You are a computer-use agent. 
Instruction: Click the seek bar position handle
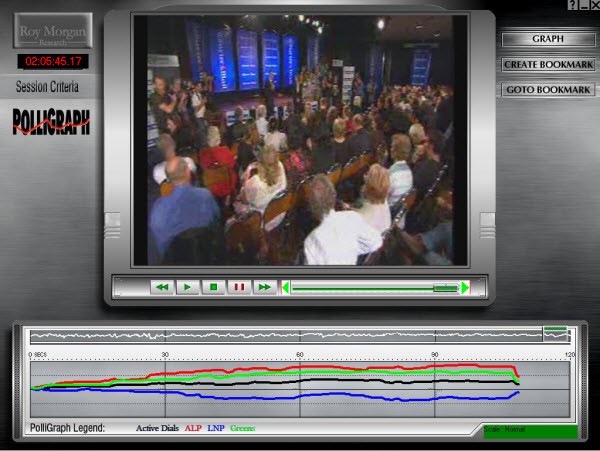(444, 288)
